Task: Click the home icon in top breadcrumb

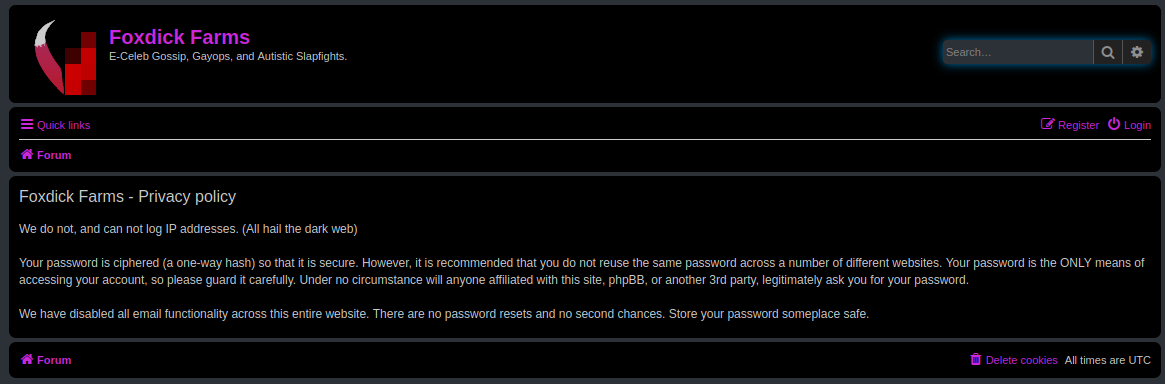Action: tap(27, 154)
